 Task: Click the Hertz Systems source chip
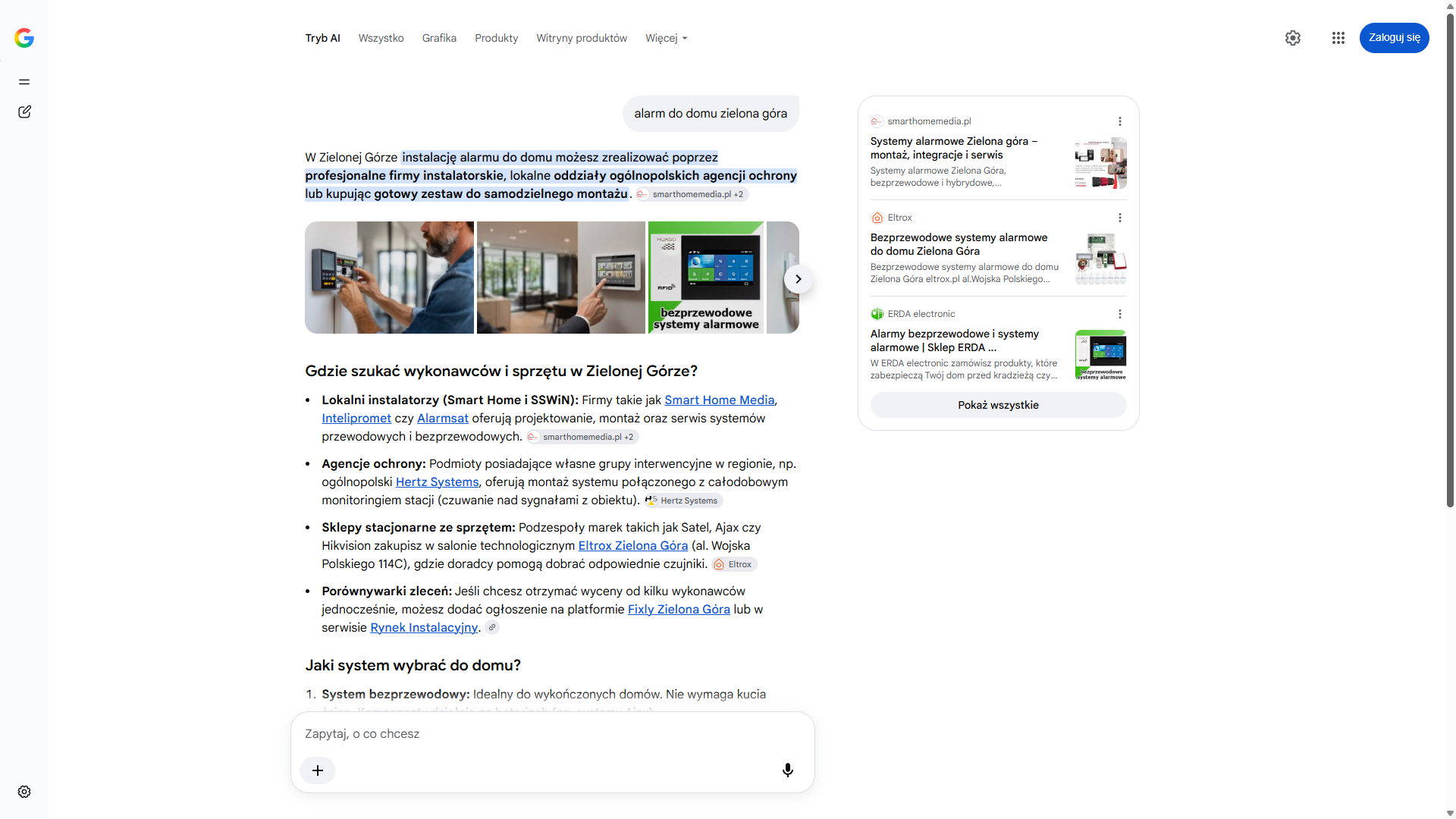(x=683, y=500)
